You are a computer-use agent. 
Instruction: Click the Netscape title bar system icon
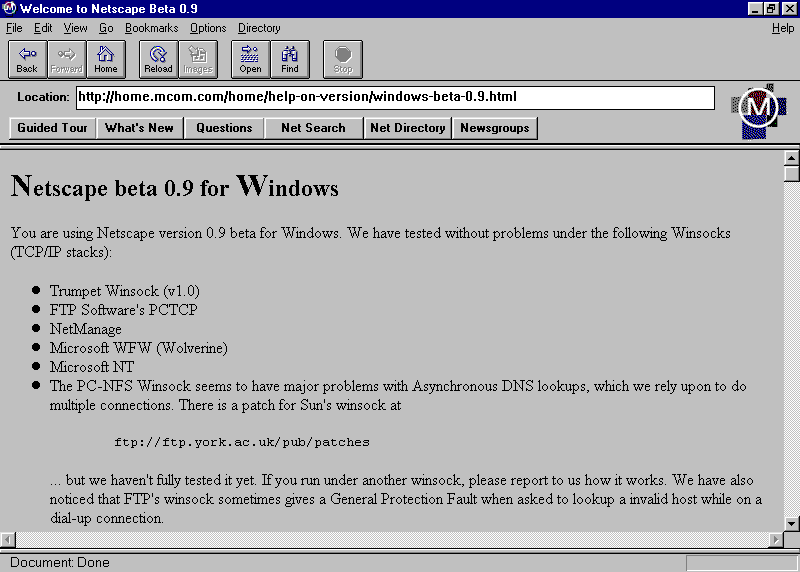[9, 8]
